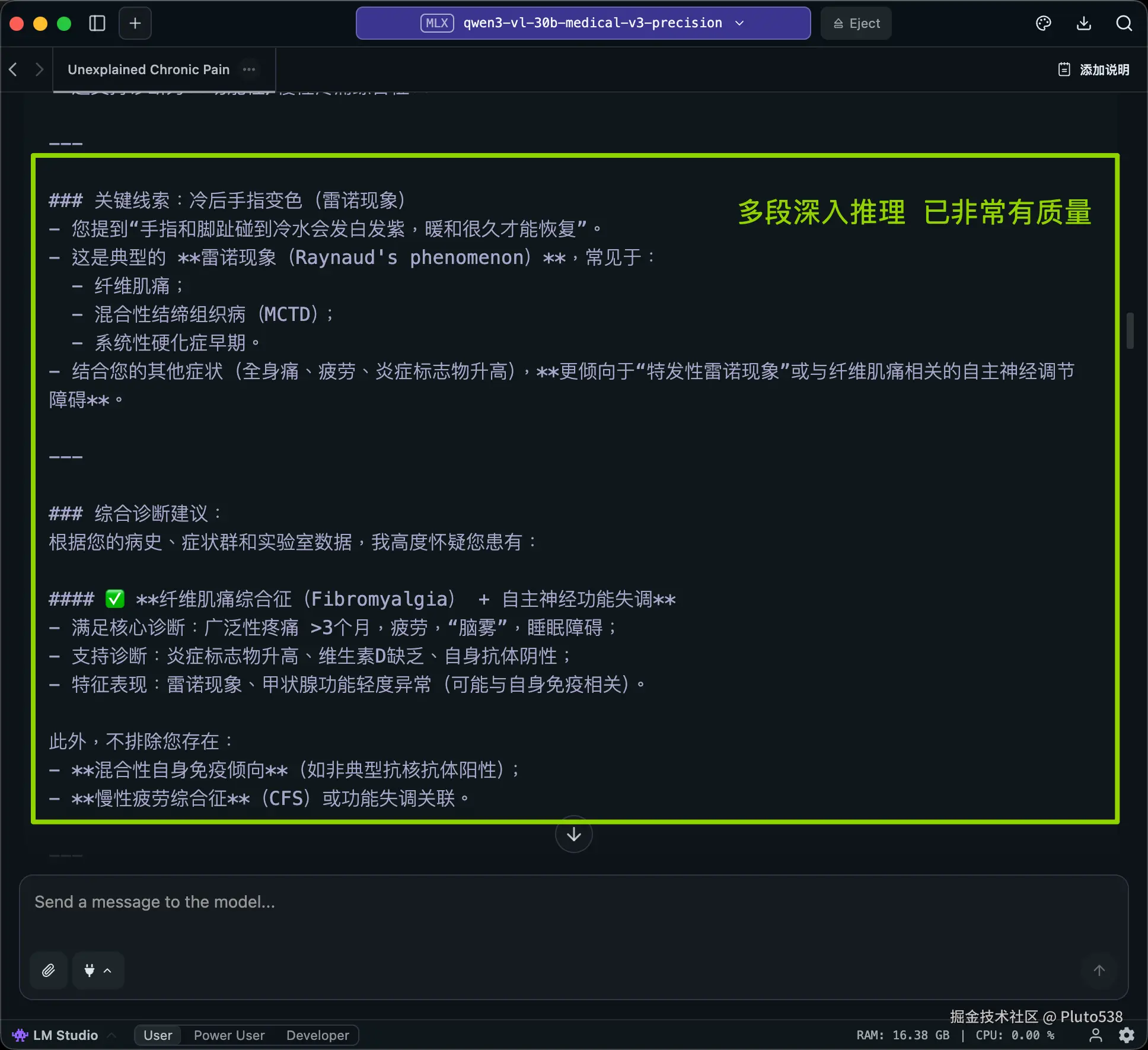Click the search magnifier icon
Screen dimensions: 1148x1050
tap(1124, 23)
